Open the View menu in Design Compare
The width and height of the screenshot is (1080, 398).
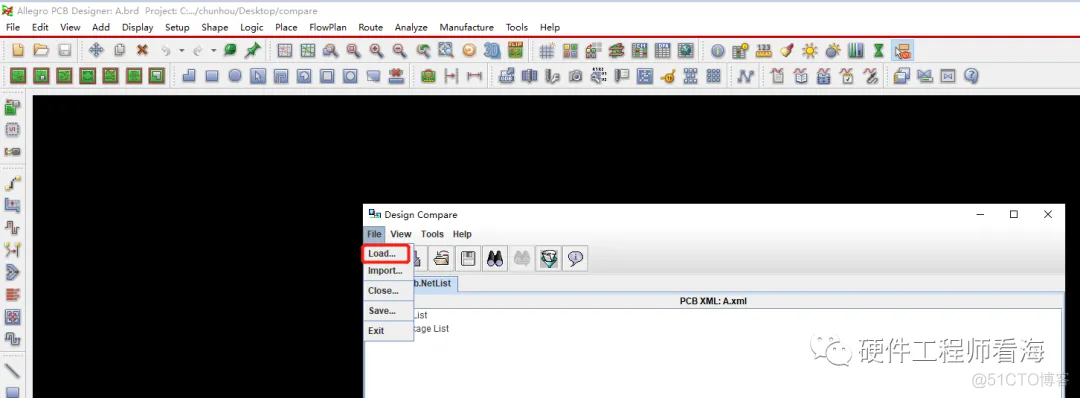click(x=401, y=234)
